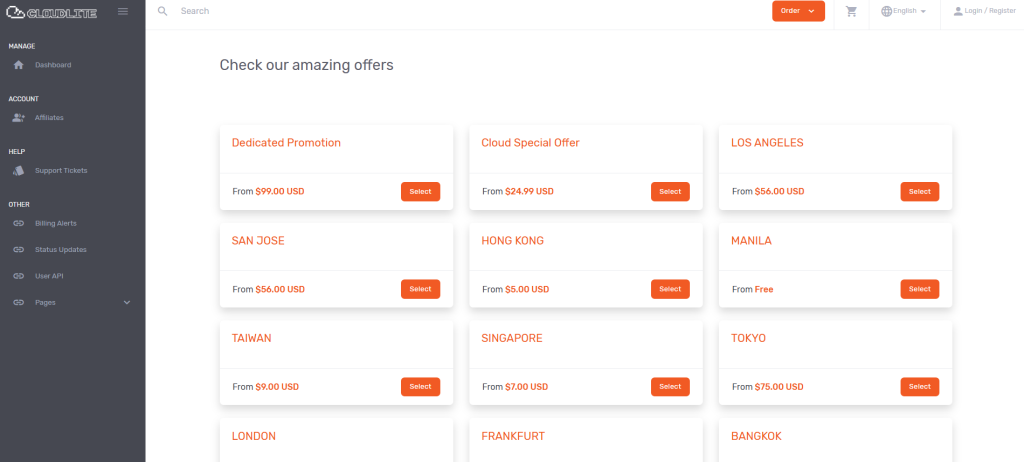Image resolution: width=1024 pixels, height=462 pixels.
Task: Expand the Pages submenu chevron
Action: tap(127, 303)
